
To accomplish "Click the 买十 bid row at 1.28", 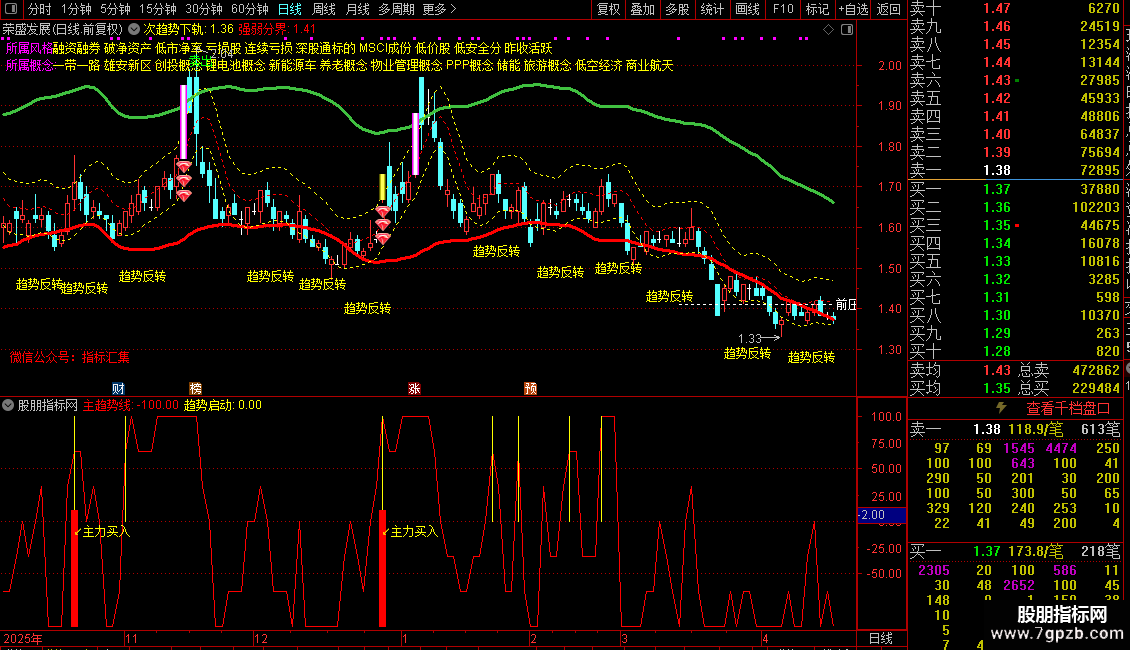I will tap(1015, 351).
